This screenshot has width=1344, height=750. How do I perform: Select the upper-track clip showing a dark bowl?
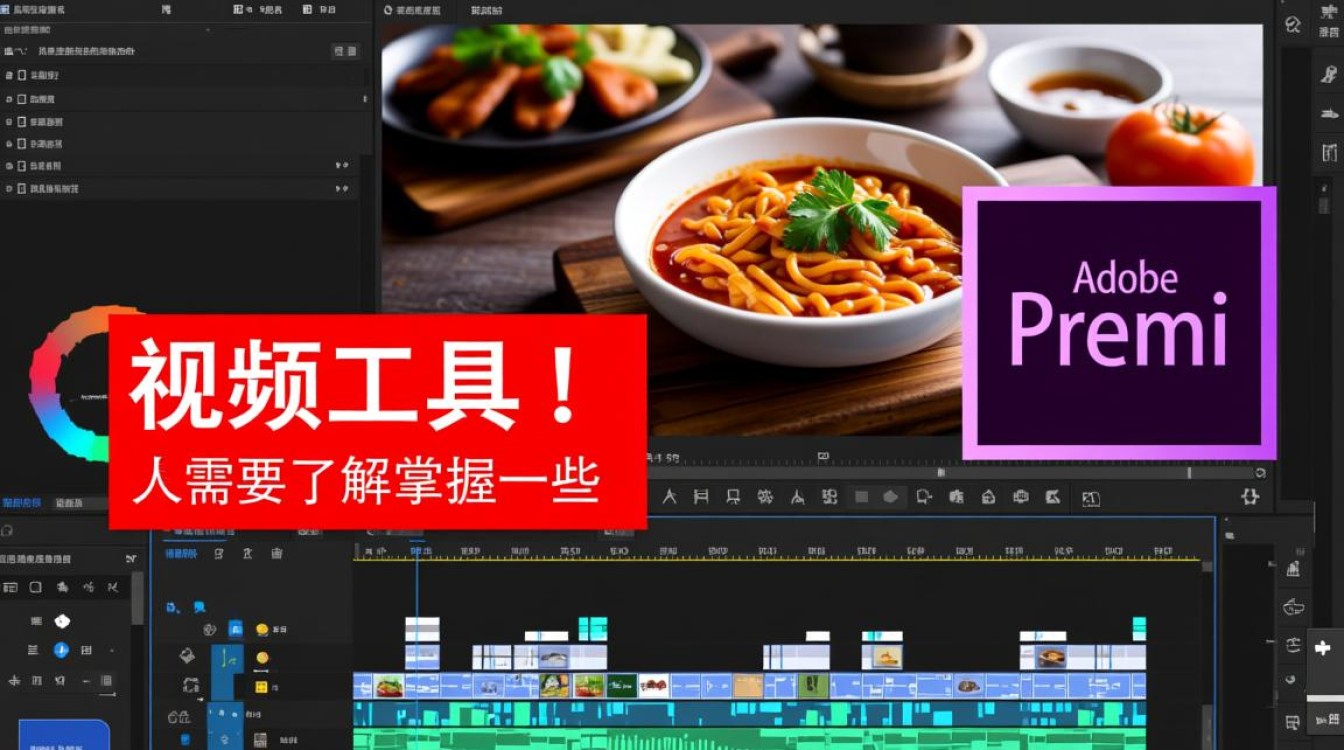point(1052,657)
